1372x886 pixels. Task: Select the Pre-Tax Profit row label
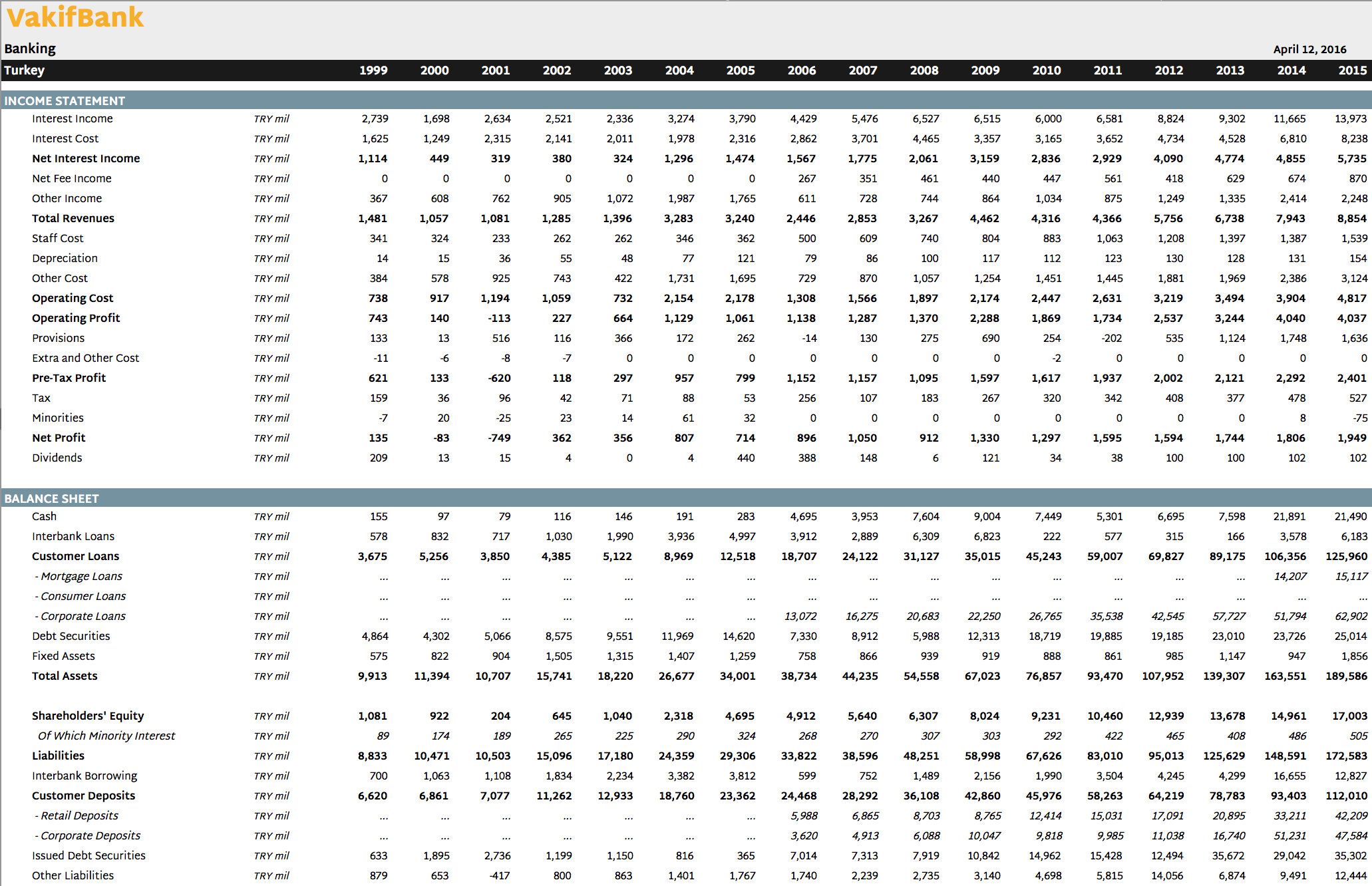click(x=69, y=378)
